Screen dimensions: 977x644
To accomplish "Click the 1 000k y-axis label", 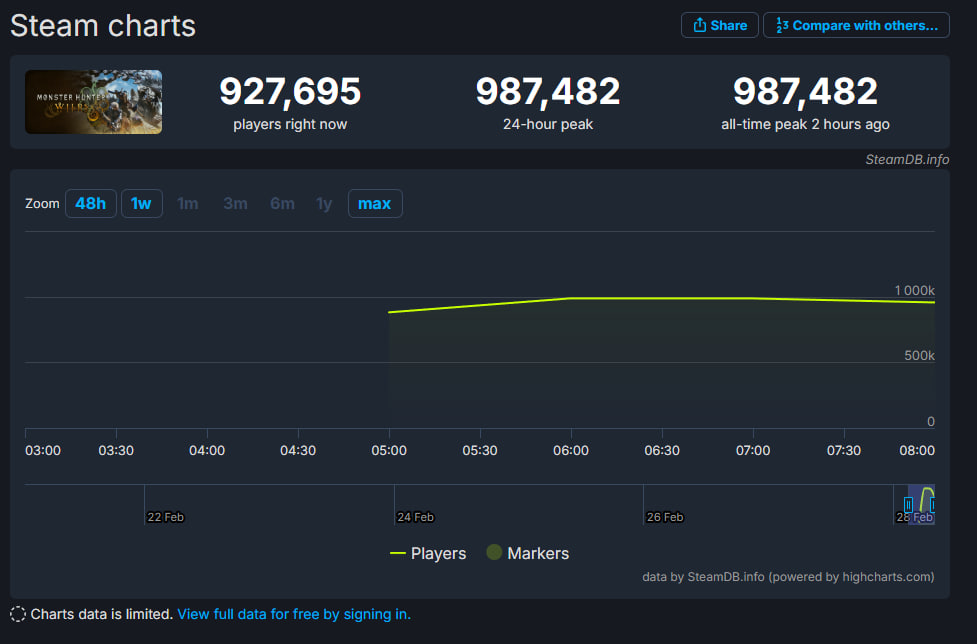I will (914, 290).
